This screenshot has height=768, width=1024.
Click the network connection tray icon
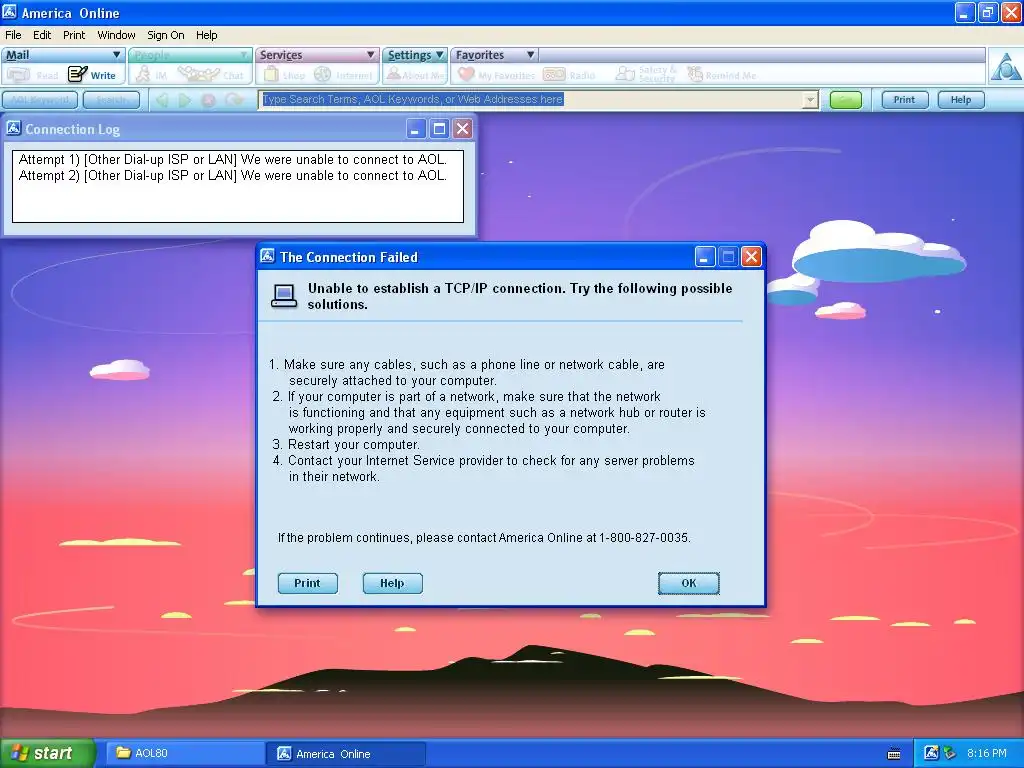tap(950, 753)
